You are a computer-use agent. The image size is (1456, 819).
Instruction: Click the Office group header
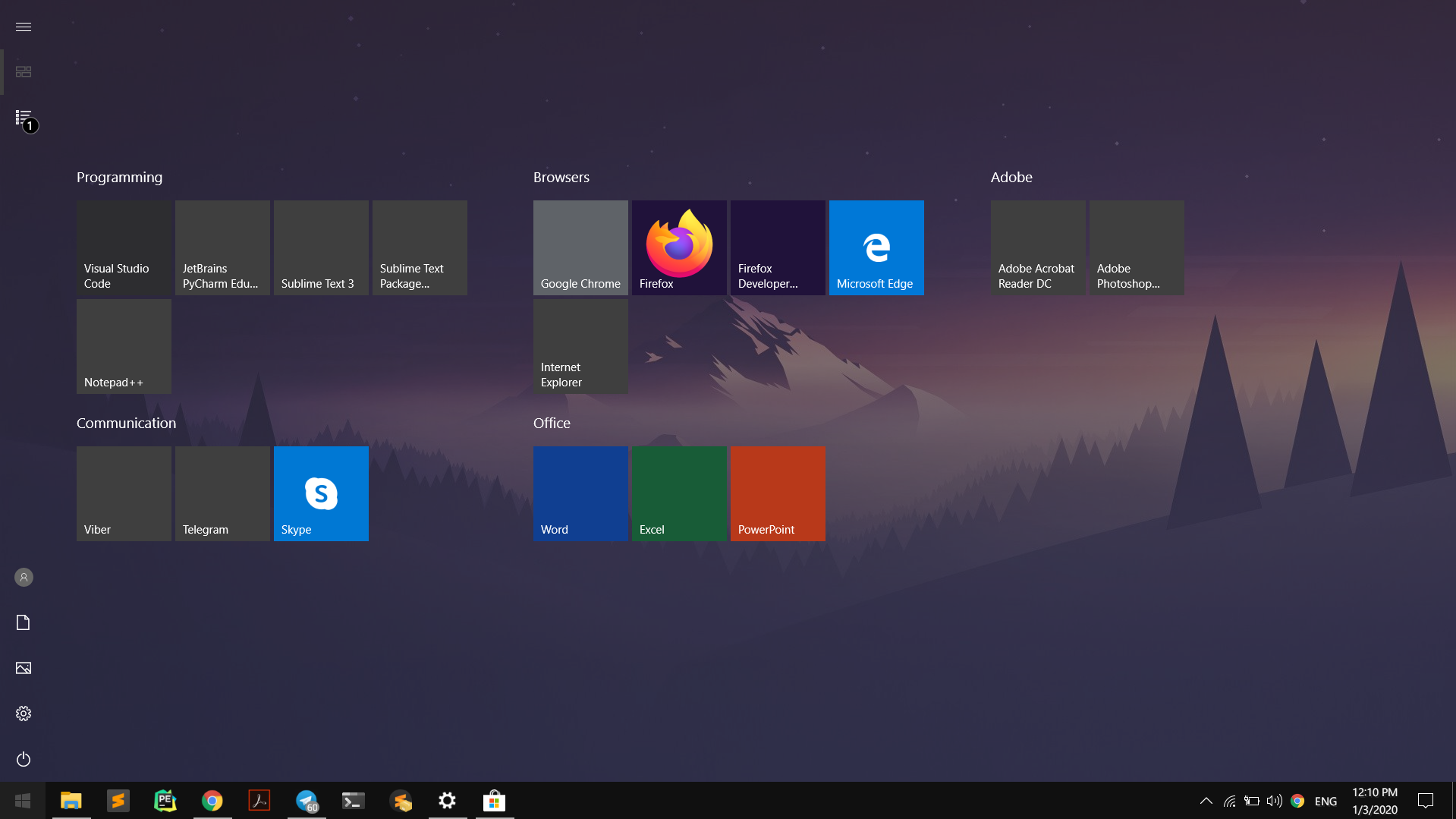pos(552,424)
